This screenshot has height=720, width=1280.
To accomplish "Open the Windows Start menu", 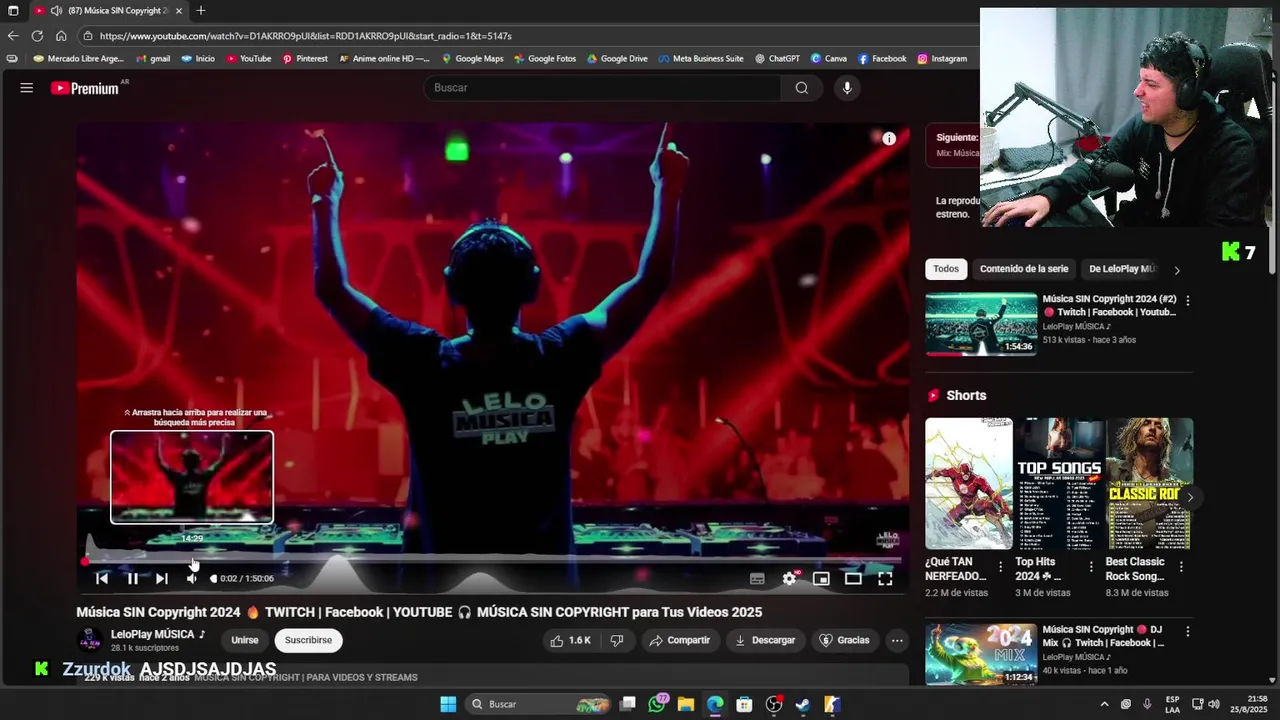I will click(x=448, y=704).
